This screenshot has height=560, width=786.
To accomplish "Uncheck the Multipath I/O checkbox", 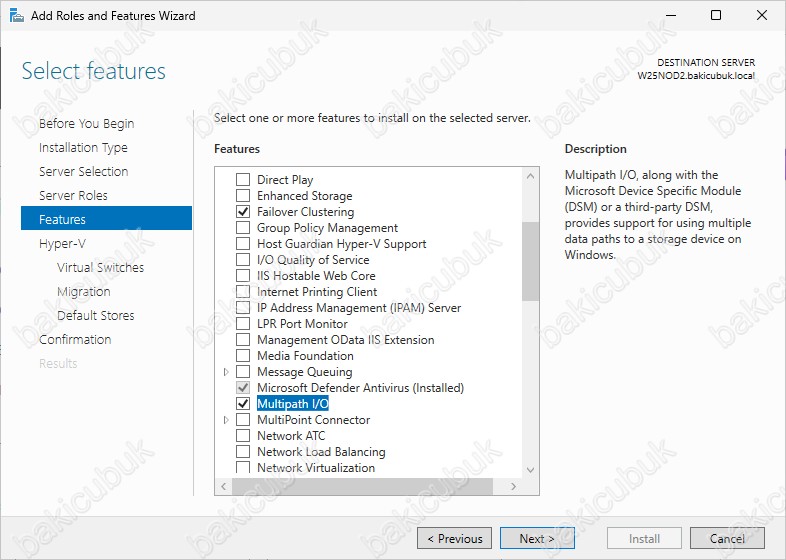I will click(243, 404).
